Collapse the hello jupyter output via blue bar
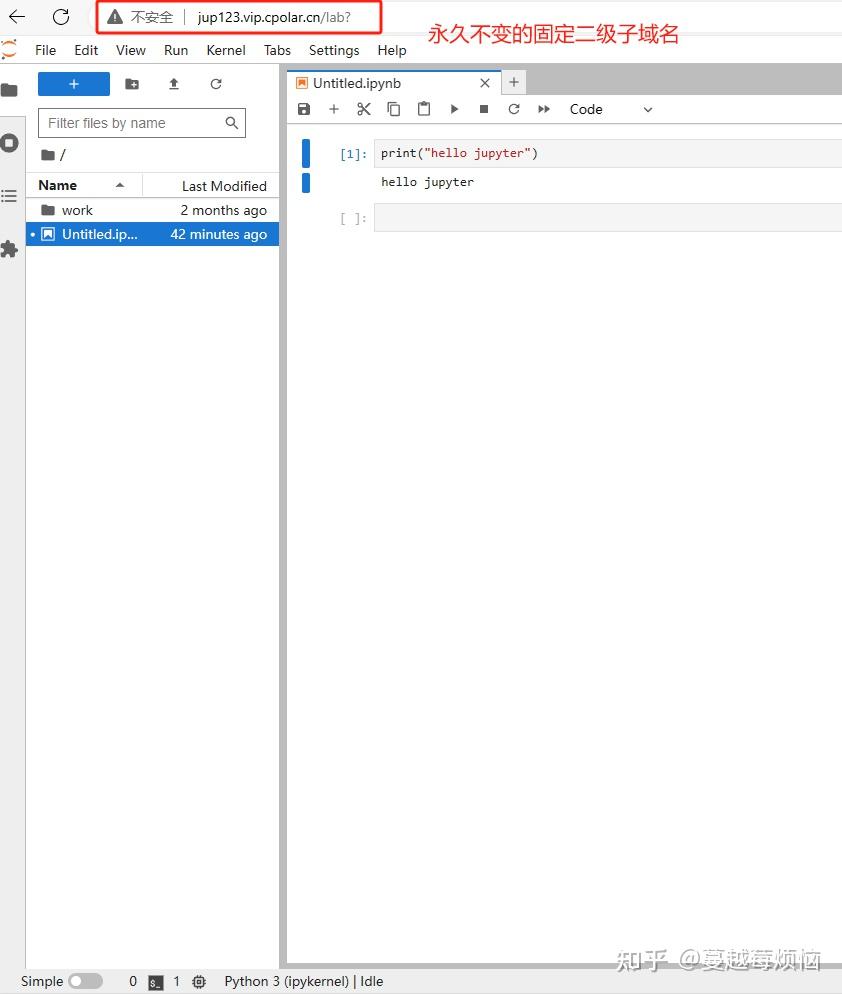This screenshot has width=842, height=994. click(x=306, y=183)
